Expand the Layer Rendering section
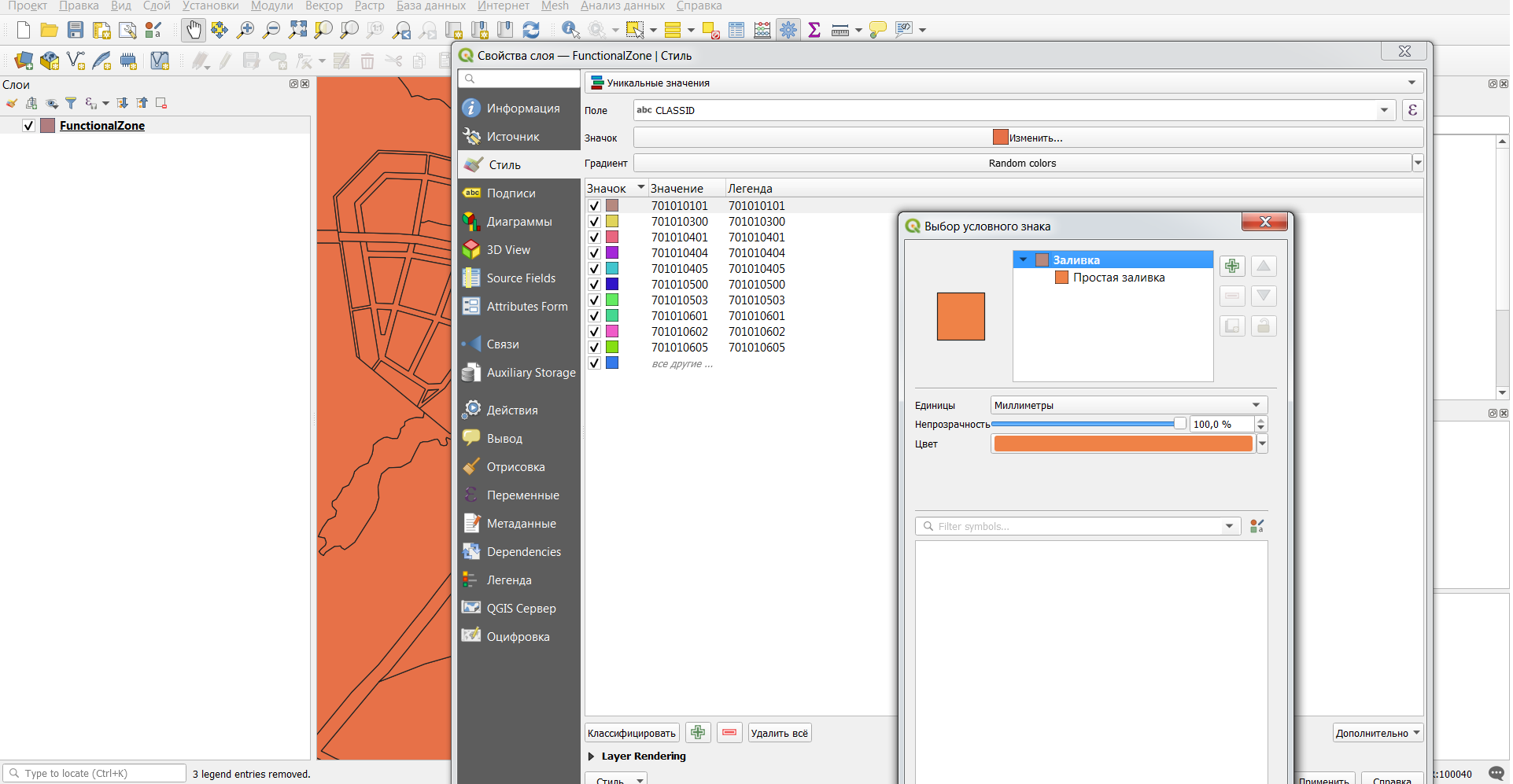Screen dimensions: 1513x784 (x=591, y=756)
